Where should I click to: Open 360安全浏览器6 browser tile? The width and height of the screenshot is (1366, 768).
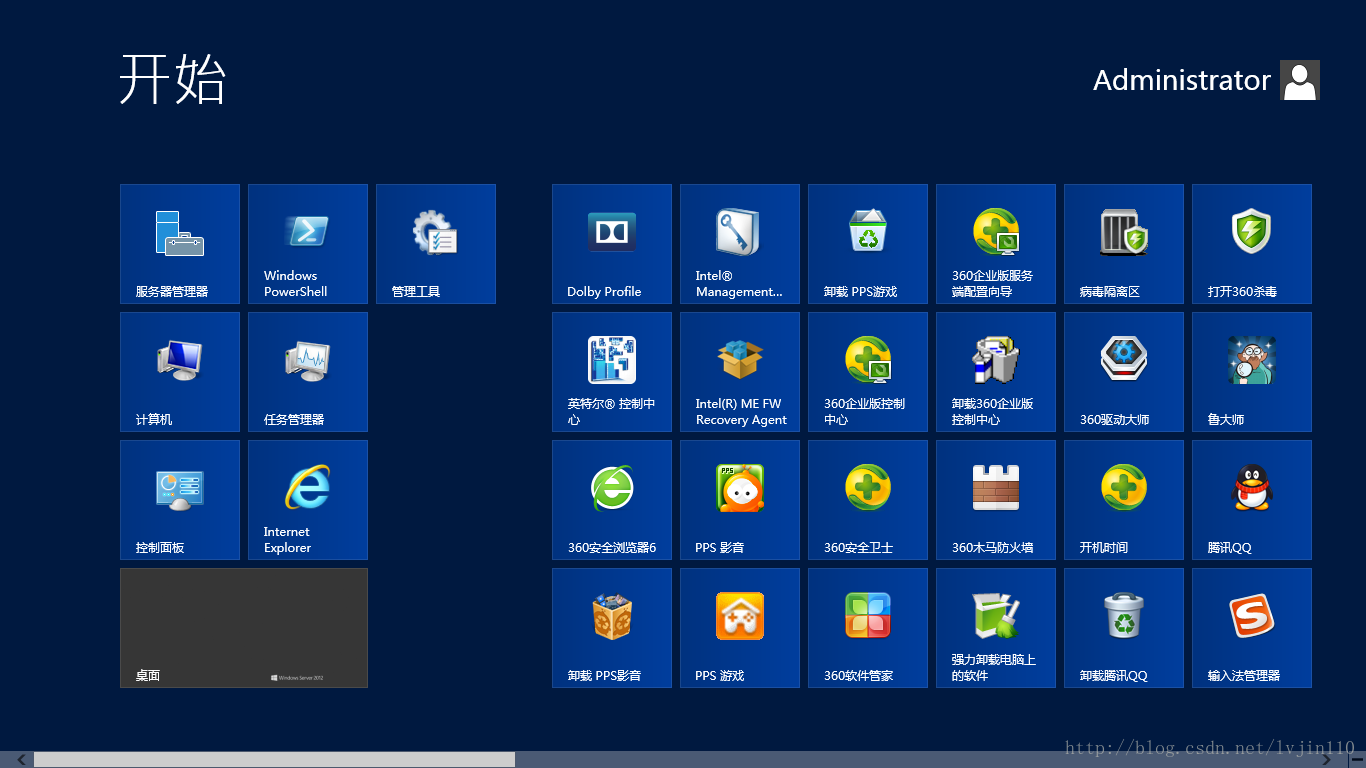coord(612,500)
